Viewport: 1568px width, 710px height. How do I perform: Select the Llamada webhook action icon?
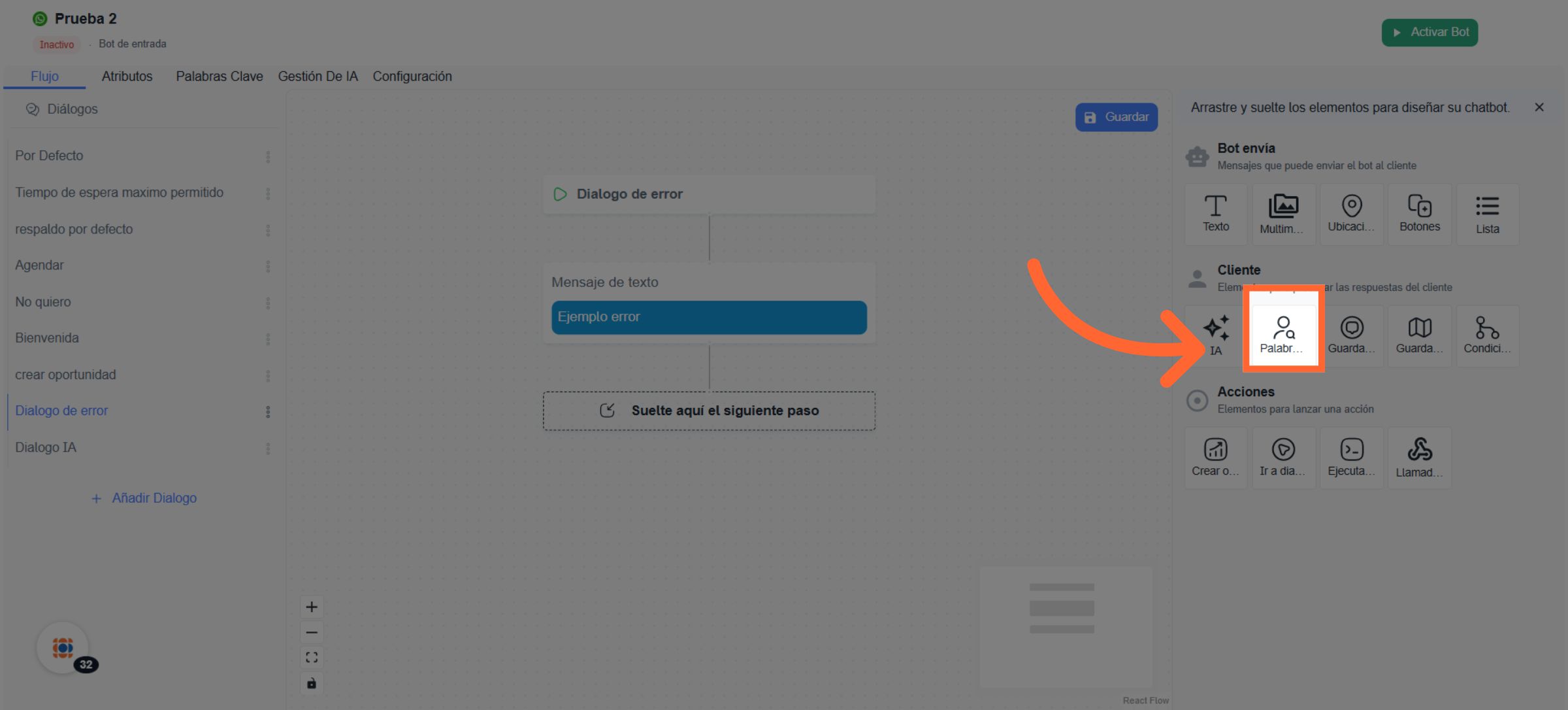[1419, 458]
